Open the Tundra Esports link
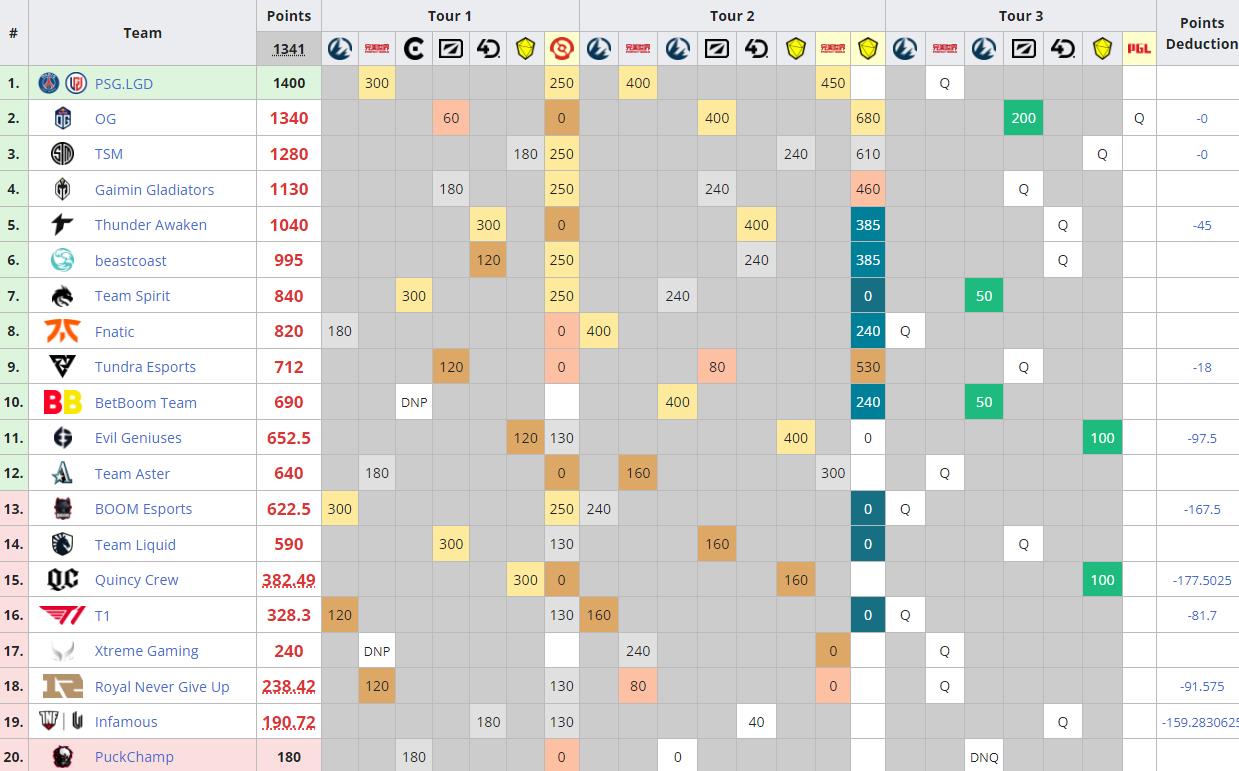Viewport: 1239px width, 771px height. click(x=145, y=367)
